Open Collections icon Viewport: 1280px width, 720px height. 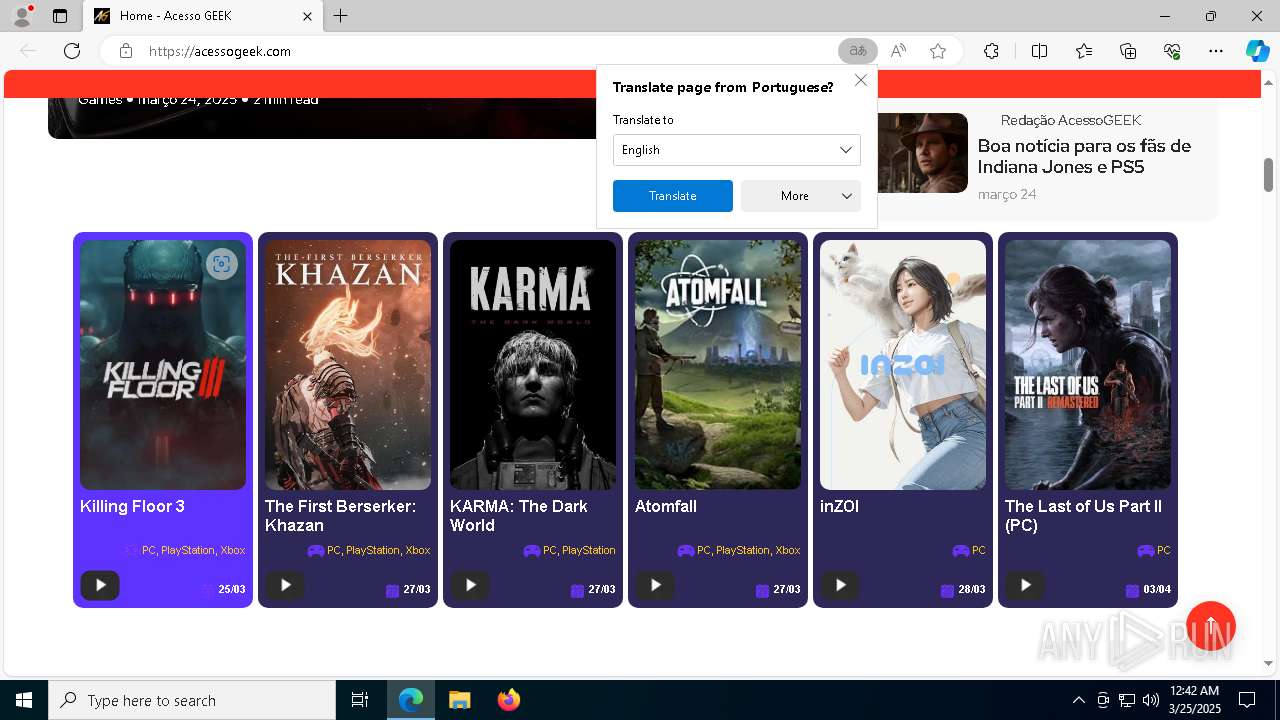pyautogui.click(x=1128, y=51)
